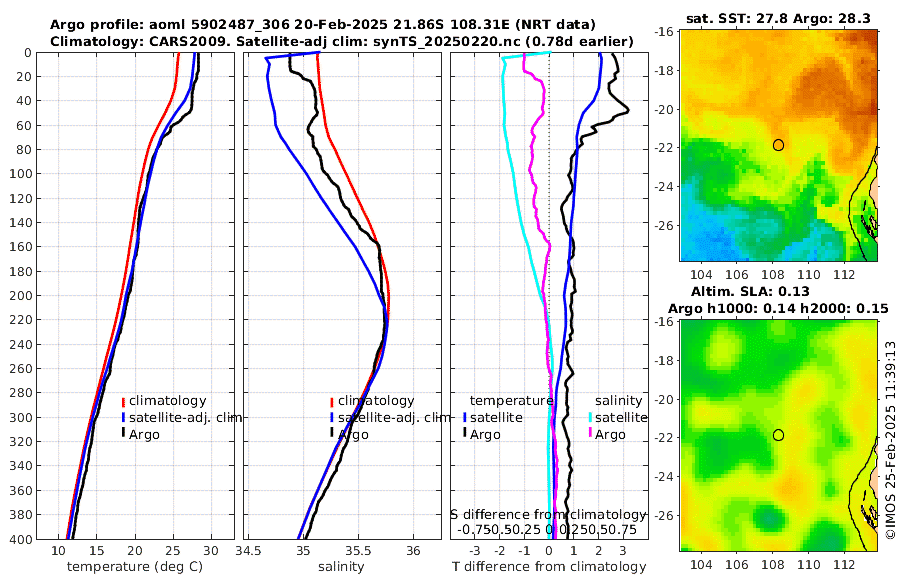
Task: Select 'satellite-adj. clim' legend entry in salinity panel
Action: click(394, 417)
